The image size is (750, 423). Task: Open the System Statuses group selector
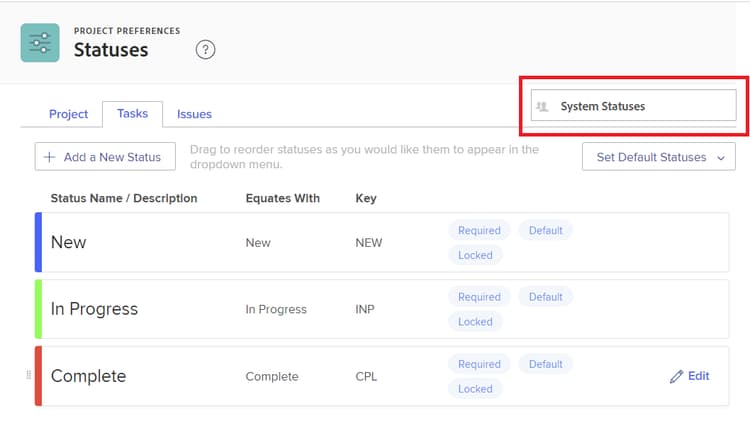(x=634, y=106)
